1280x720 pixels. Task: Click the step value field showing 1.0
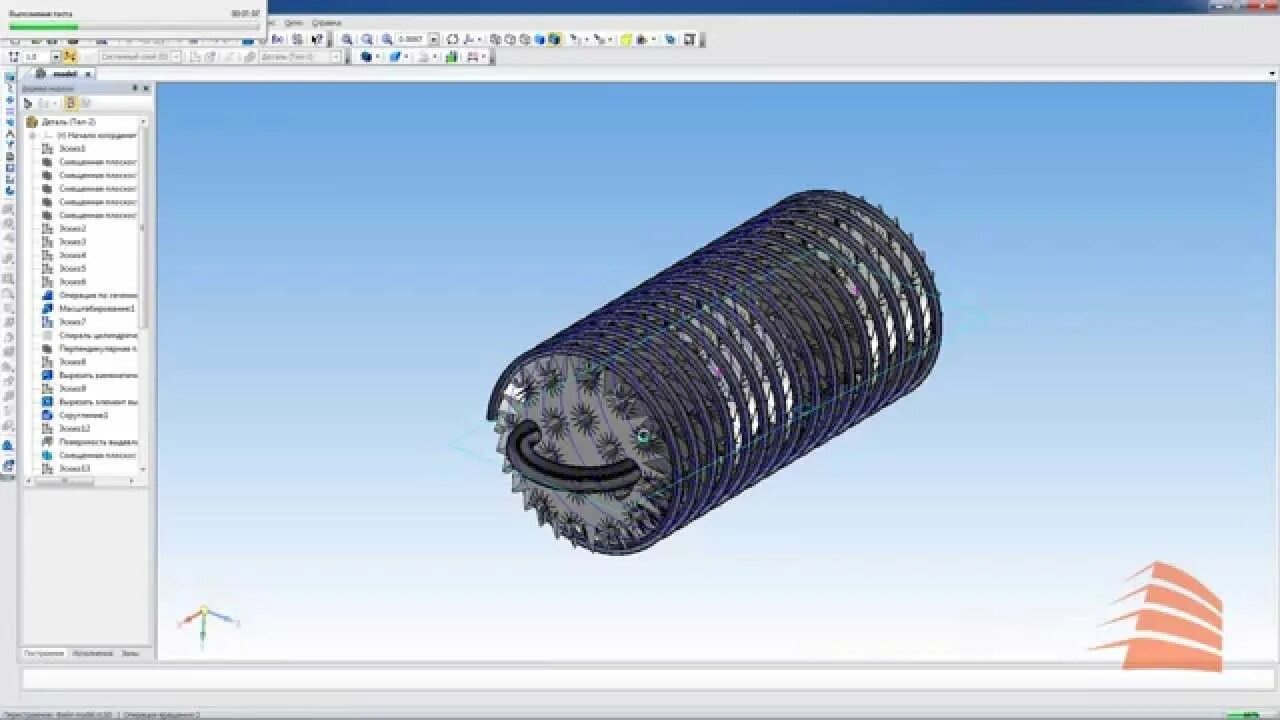[36, 57]
